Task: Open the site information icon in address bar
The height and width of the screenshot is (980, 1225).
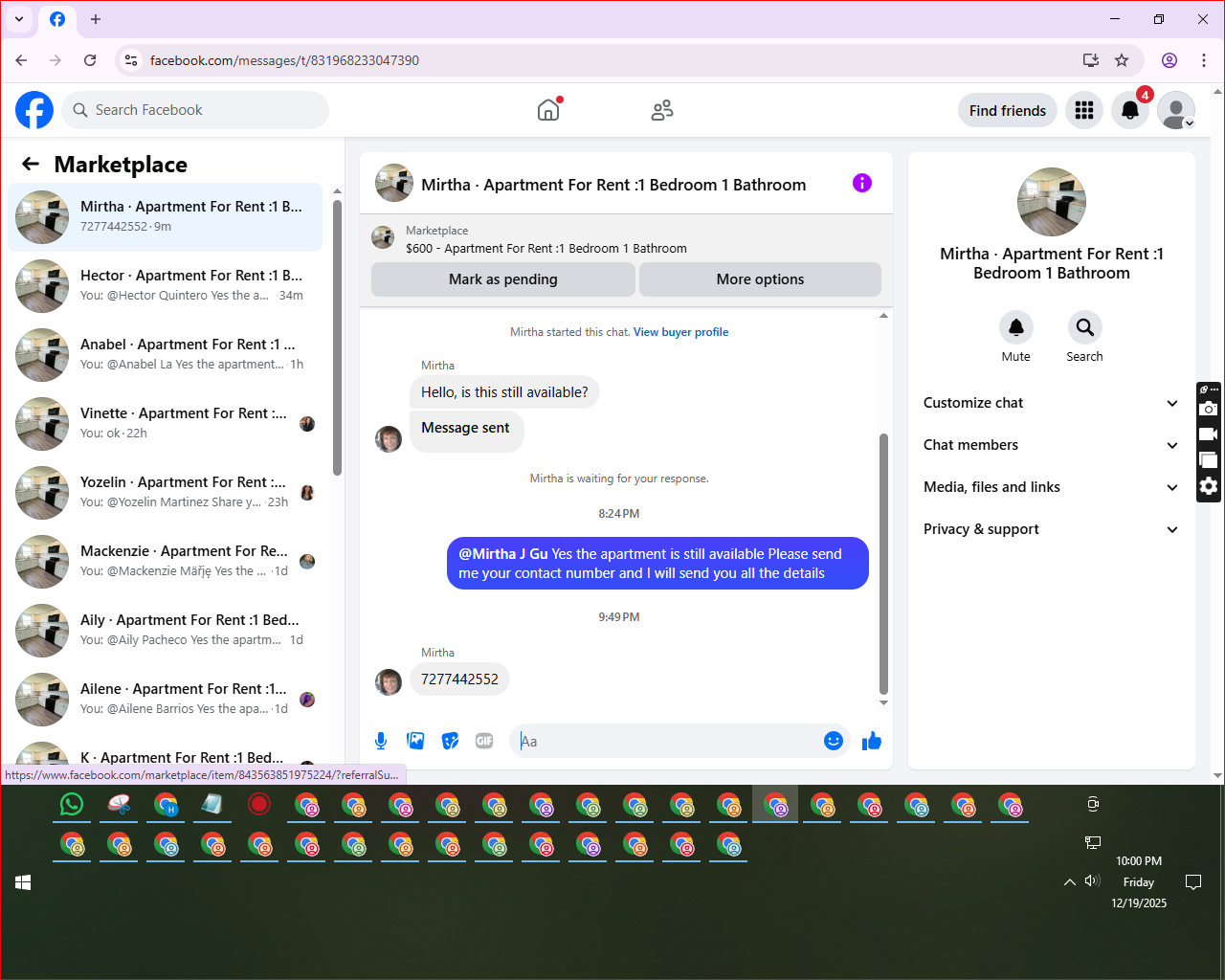Action: click(131, 60)
